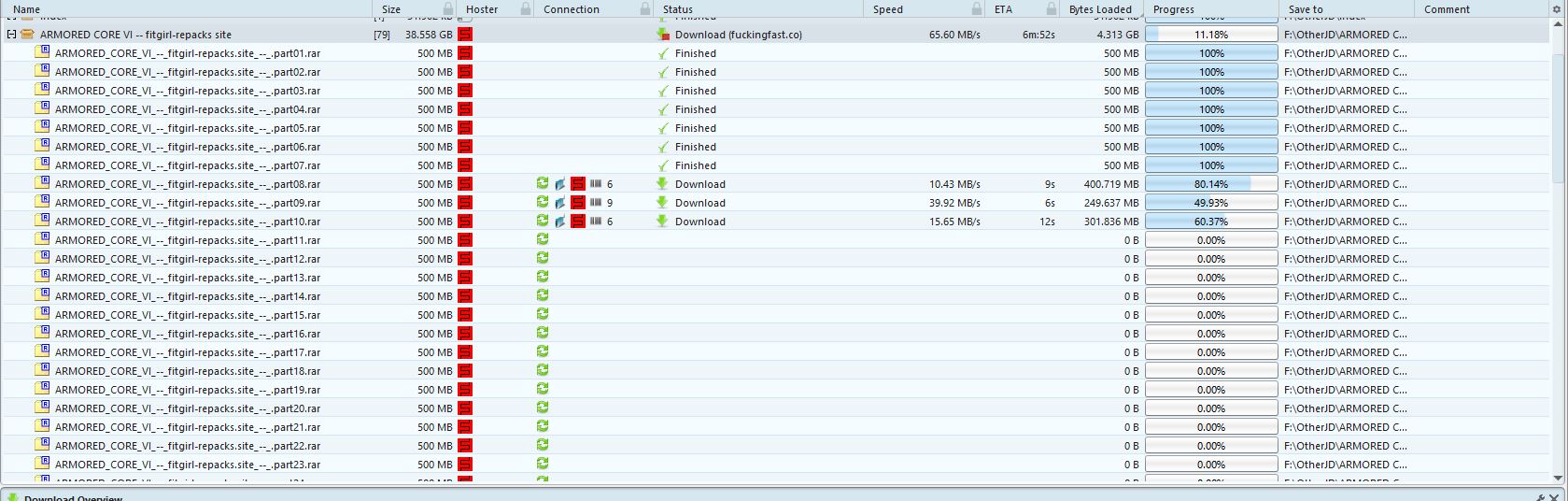Viewport: 1568px width, 501px height.
Task: Select the ARMORED CORE VI -- fitgirl-repacks site package row
Action: [x=776, y=35]
